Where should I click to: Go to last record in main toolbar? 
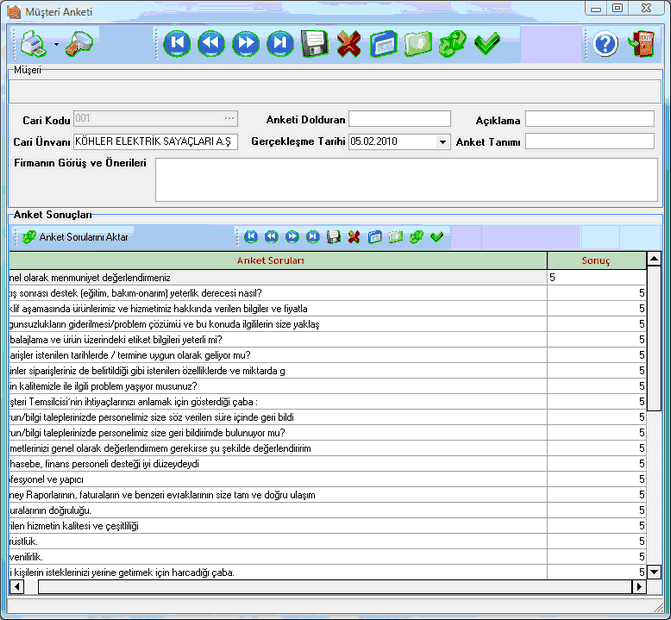pos(280,43)
